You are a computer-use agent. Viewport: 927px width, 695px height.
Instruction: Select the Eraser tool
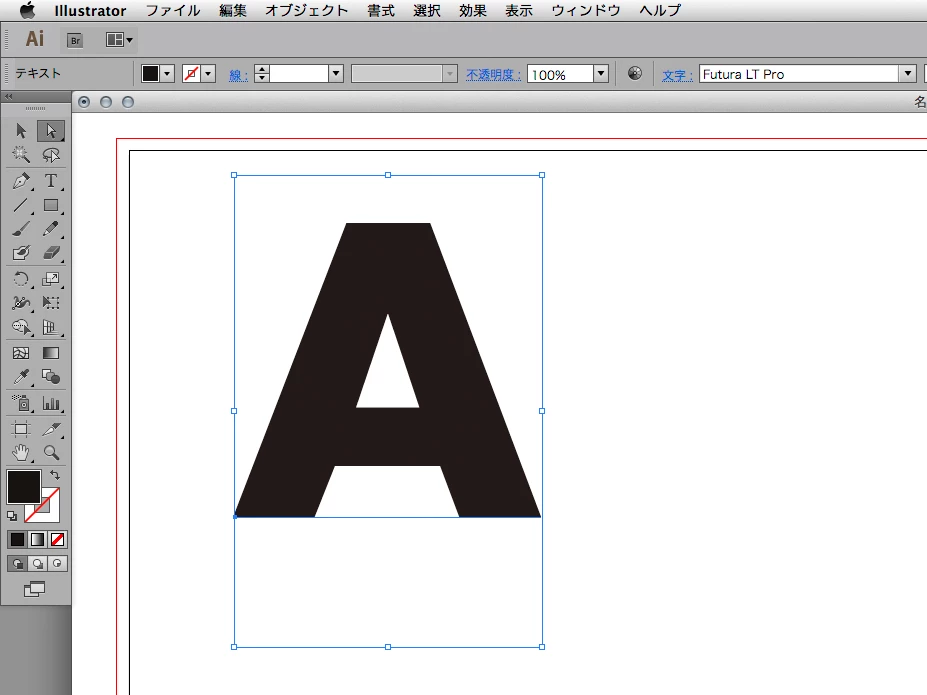pos(51,254)
